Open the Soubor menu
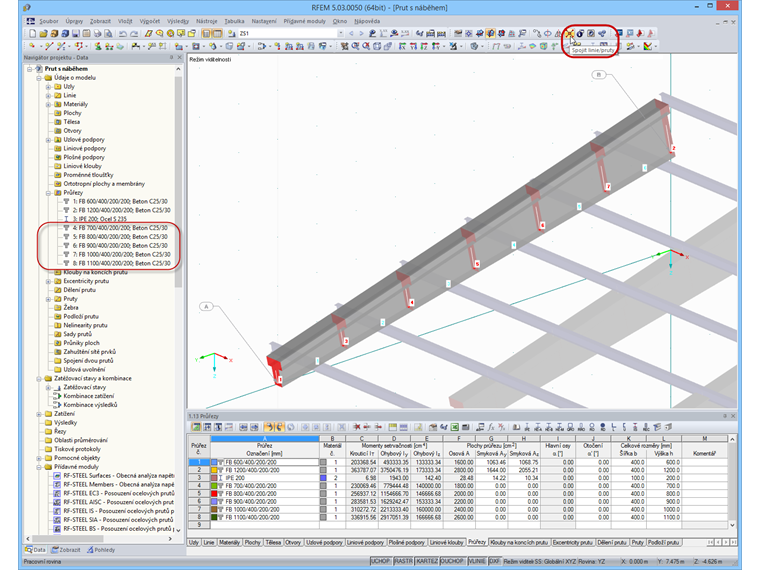Image resolution: width=760 pixels, height=570 pixels. (48, 21)
